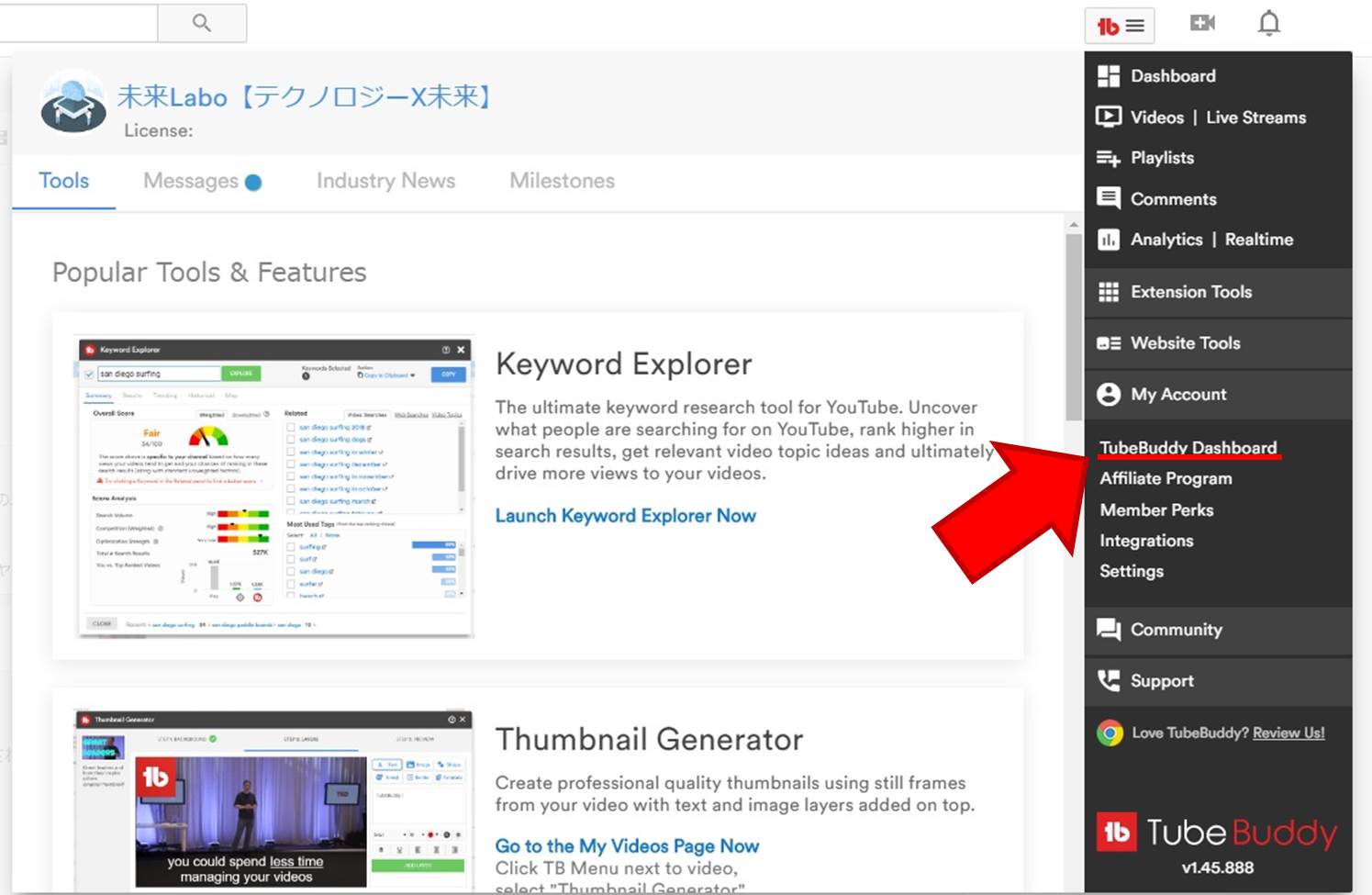Click the 未来Labo channel avatar
The width and height of the screenshot is (1372, 895).
[x=73, y=104]
